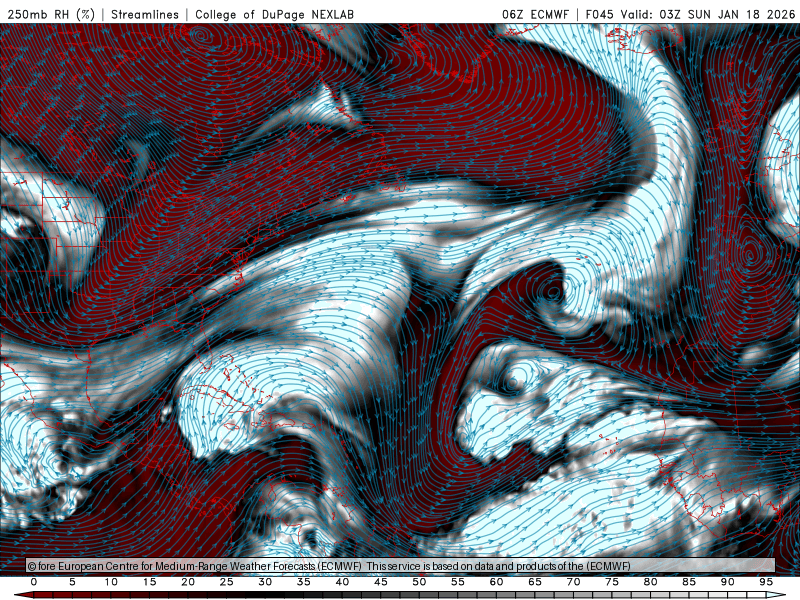800x600 pixels.
Task: Click the '5' label on the RH scale
Action: (72, 582)
